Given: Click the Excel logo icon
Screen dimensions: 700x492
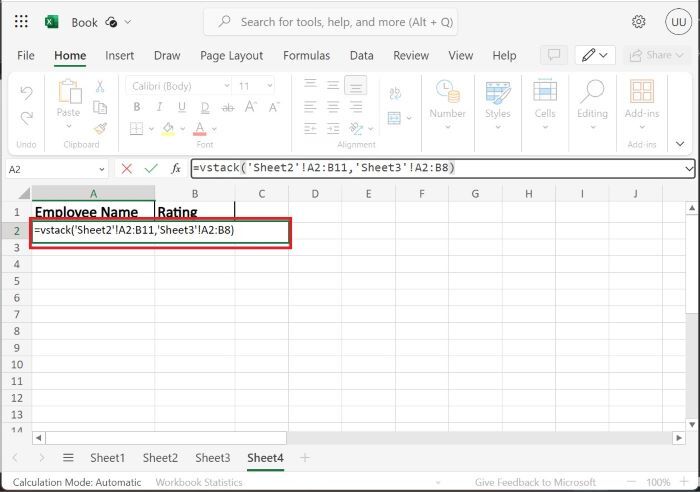Looking at the screenshot, I should 52,22.
